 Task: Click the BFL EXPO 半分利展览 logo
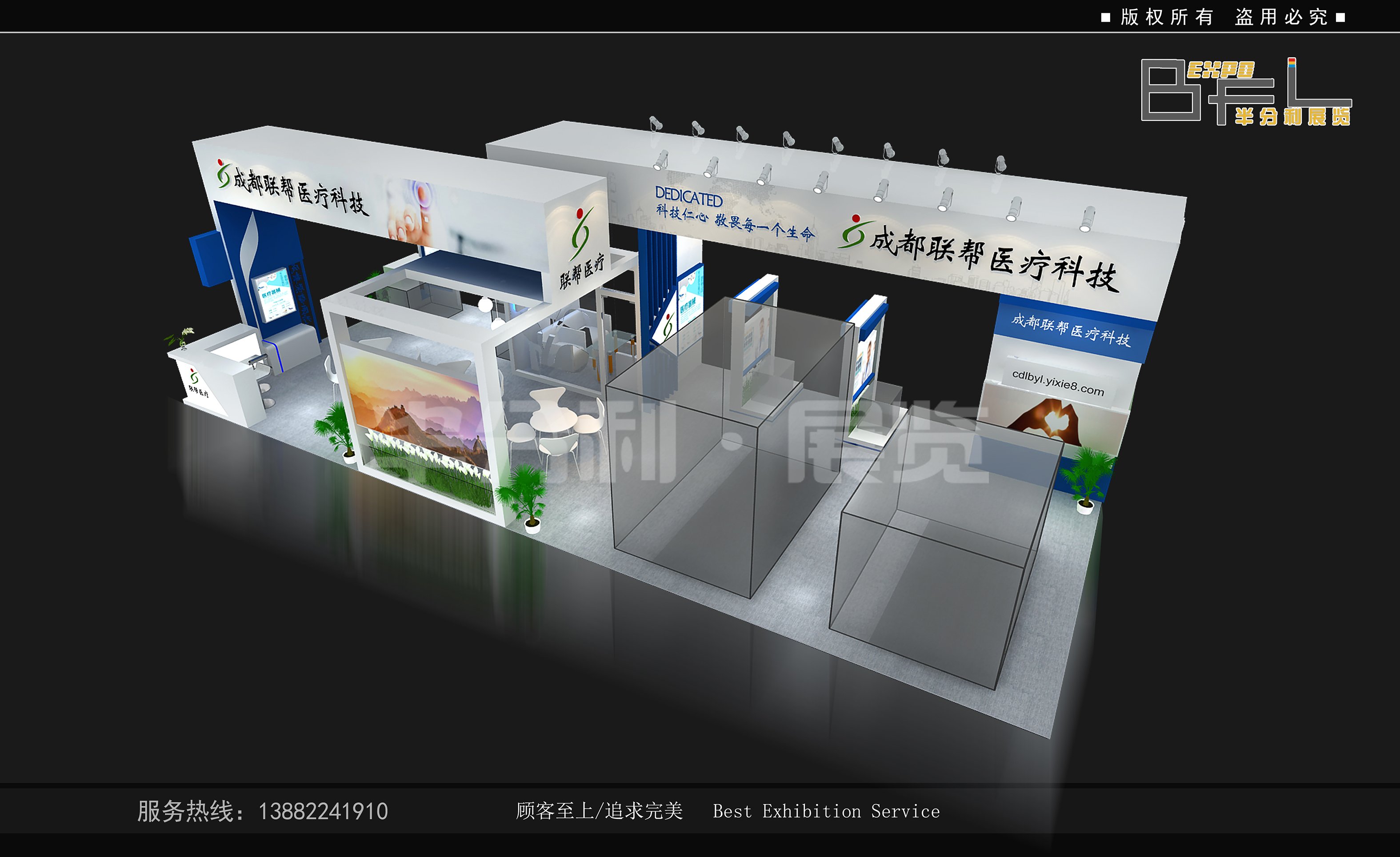click(x=1246, y=92)
